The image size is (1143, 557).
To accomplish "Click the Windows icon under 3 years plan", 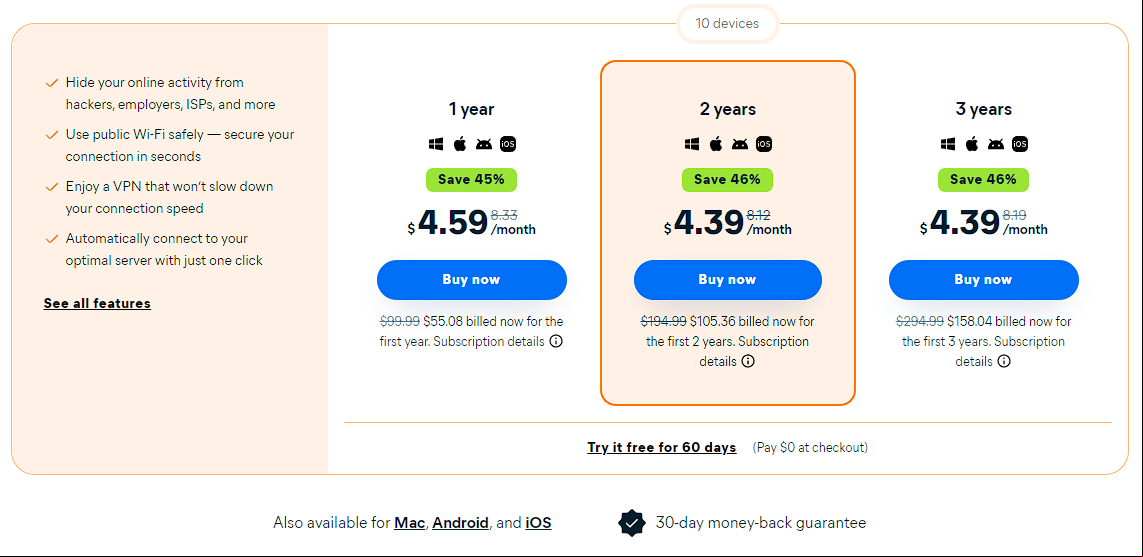I will click(x=948, y=144).
